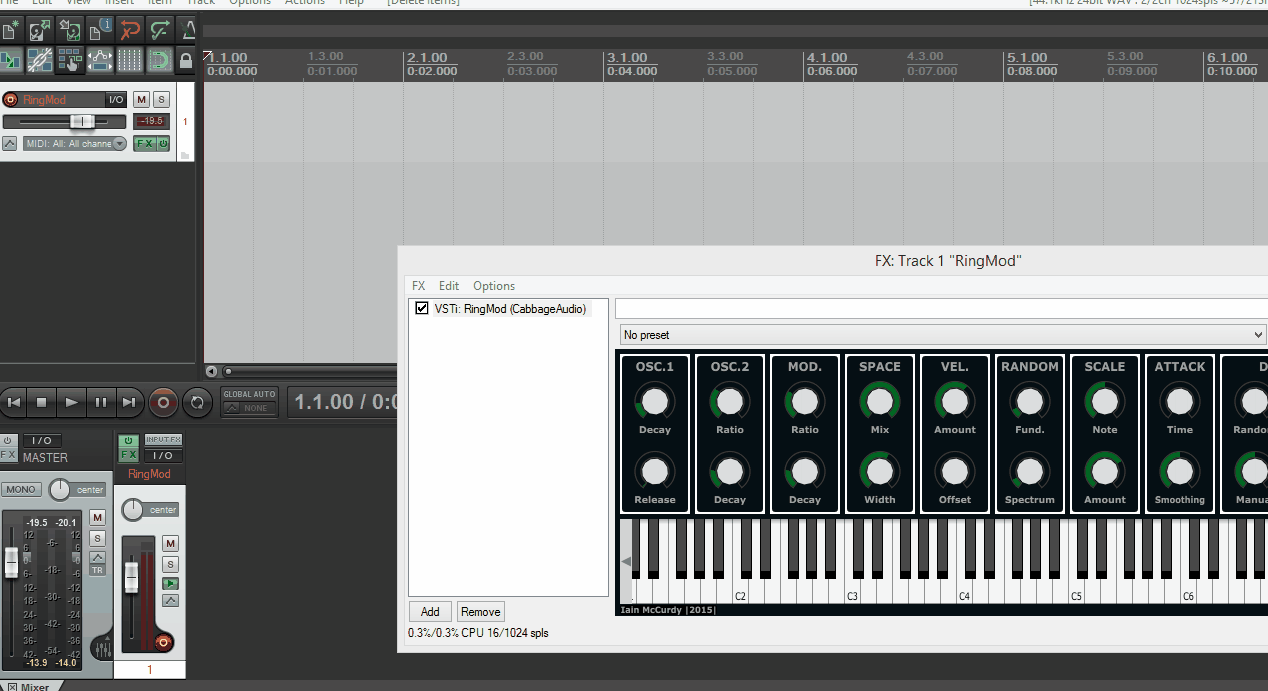Toggle the transport repeat loop button

[197, 402]
